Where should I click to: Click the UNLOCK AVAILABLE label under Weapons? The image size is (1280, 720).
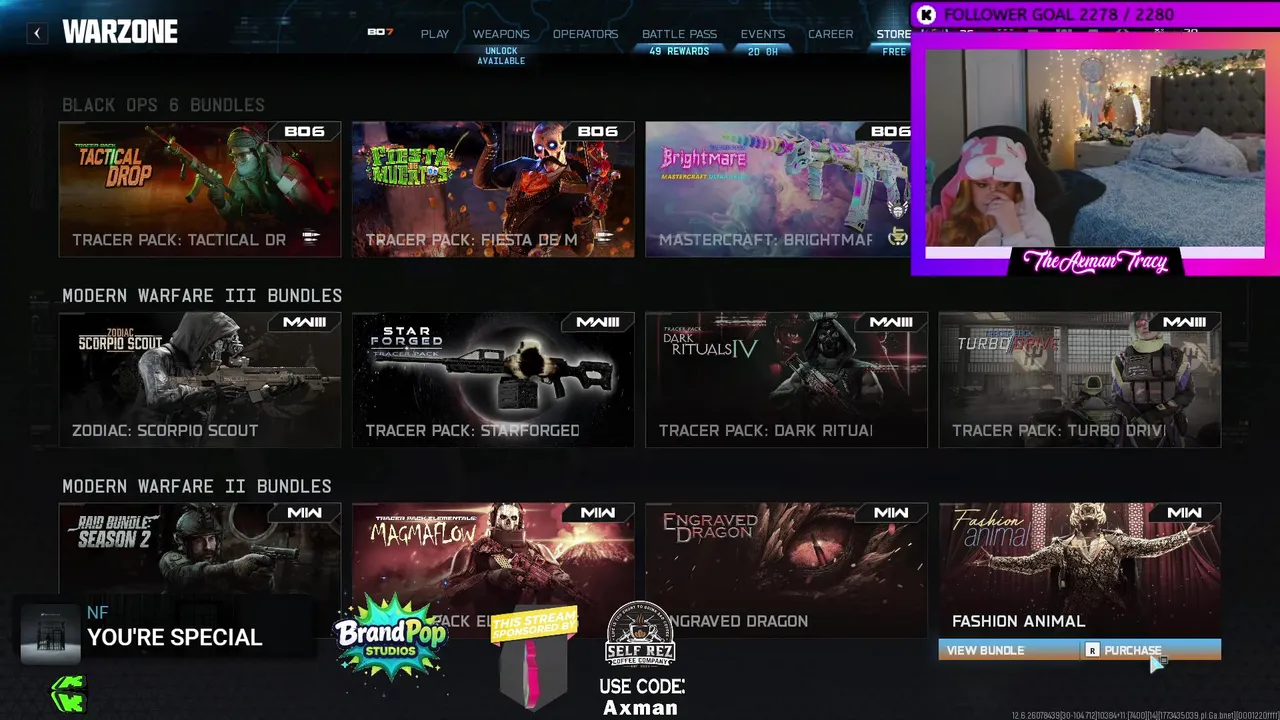[501, 56]
